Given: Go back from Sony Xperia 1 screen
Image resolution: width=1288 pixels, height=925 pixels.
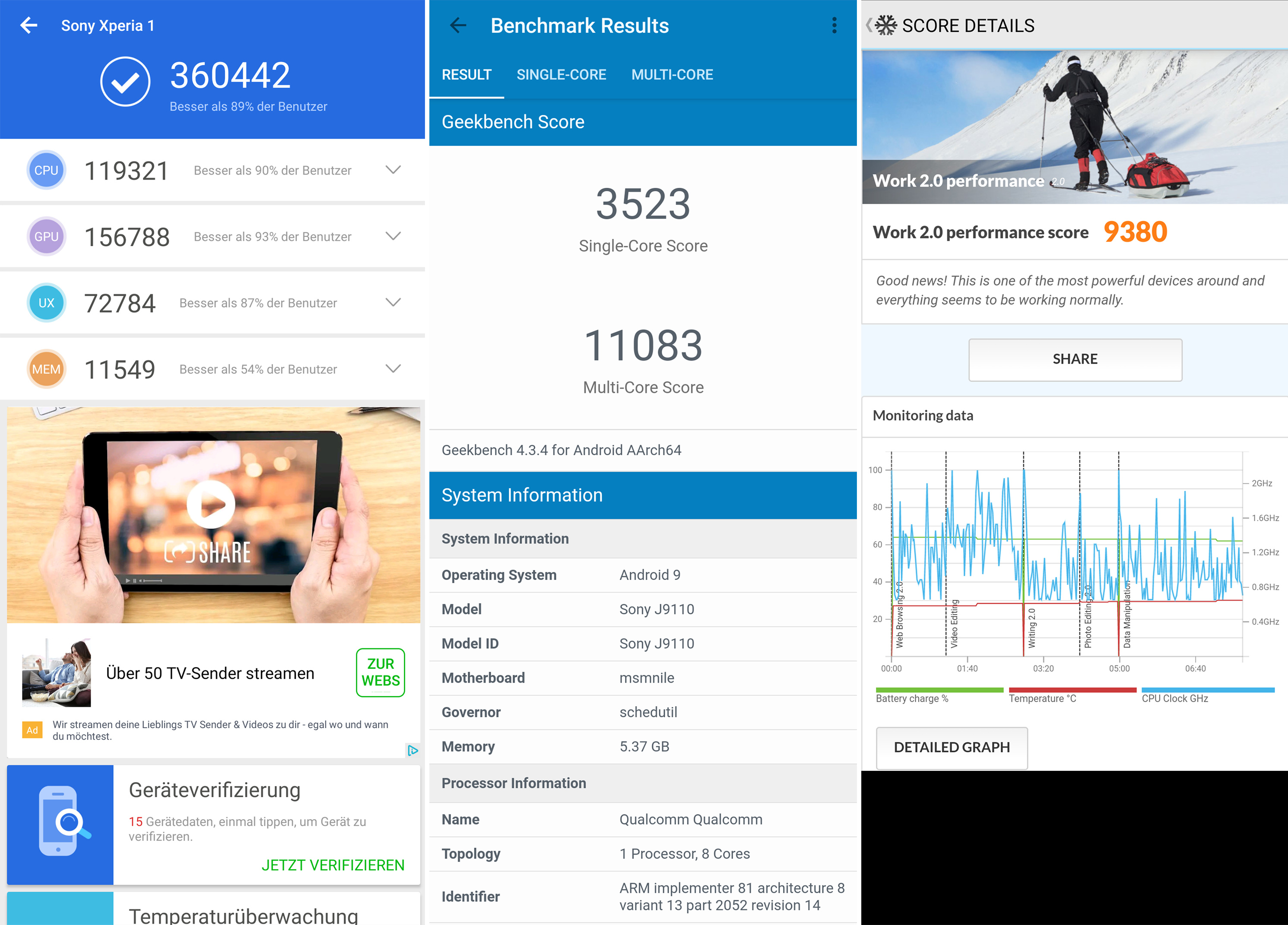Looking at the screenshot, I should (x=29, y=25).
